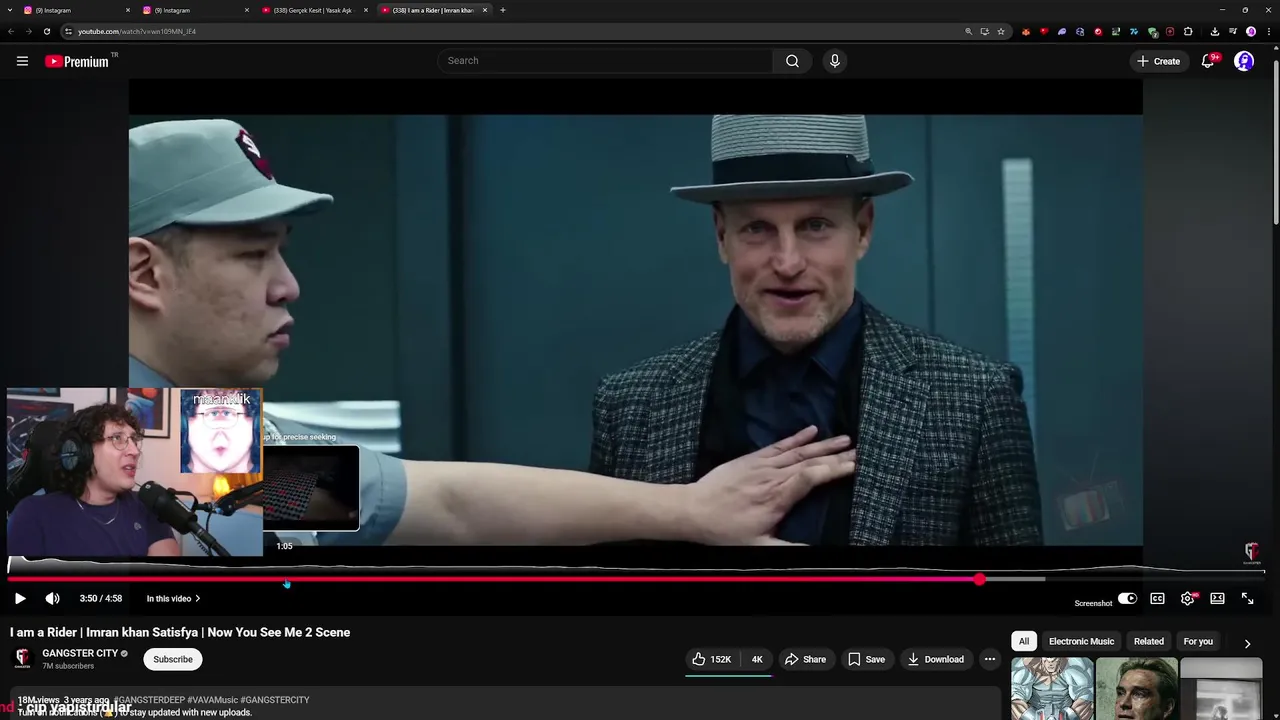
Task: Click the search magnifier button
Action: [792, 61]
